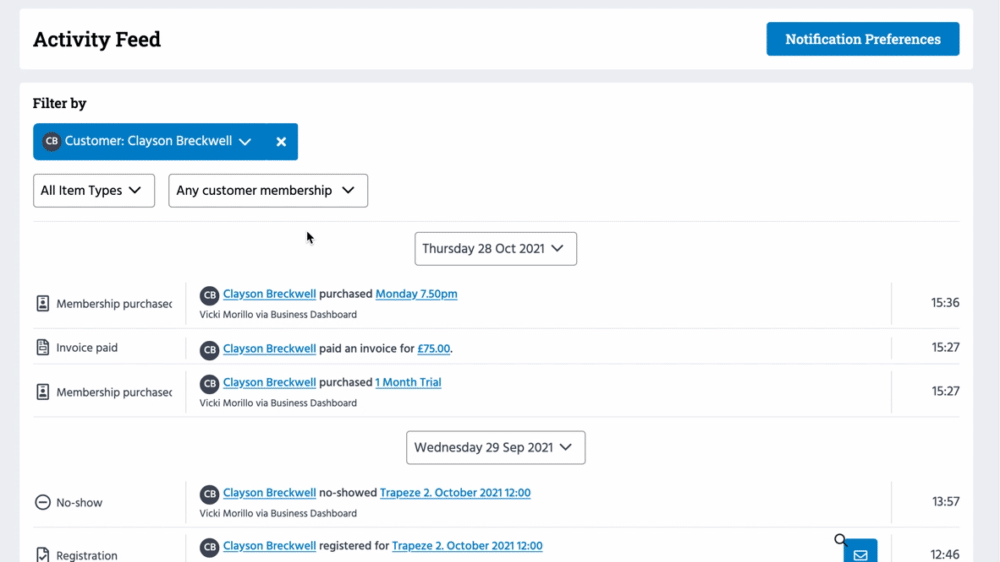The image size is (1000, 562).
Task: Expand the Thursday 28 Oct 2021 date picker
Action: 495,249
